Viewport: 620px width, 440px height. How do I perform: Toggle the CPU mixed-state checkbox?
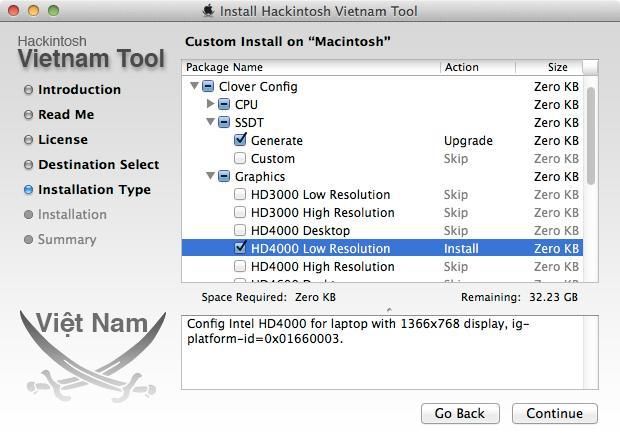[x=224, y=104]
